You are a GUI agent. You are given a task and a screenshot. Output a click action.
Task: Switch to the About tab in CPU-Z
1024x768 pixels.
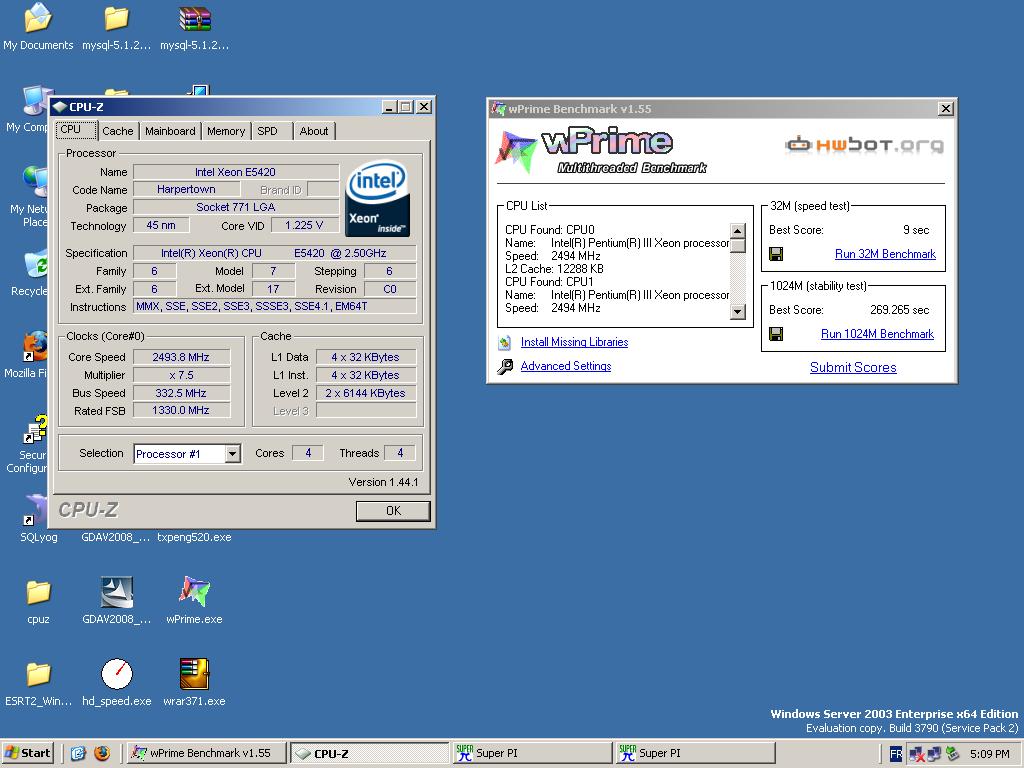(313, 131)
